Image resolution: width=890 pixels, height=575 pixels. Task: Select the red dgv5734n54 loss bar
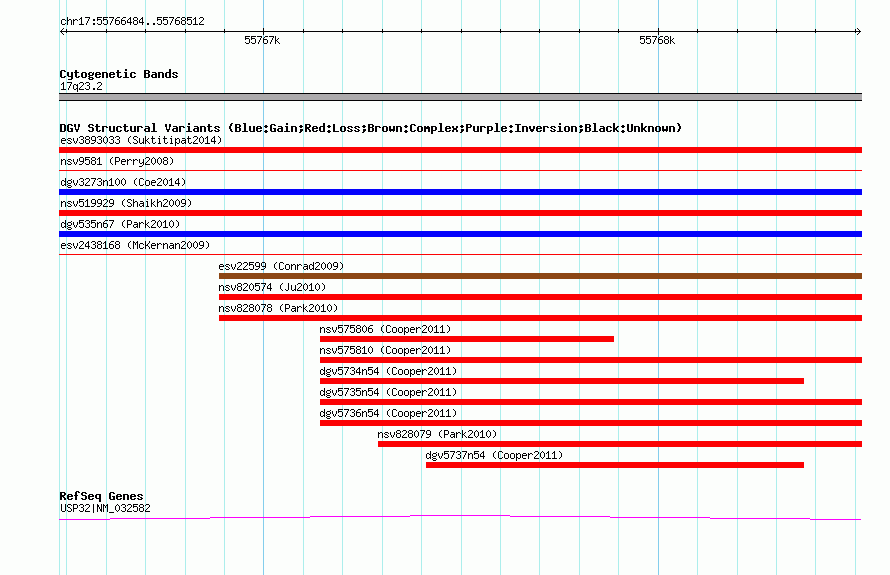[562, 381]
